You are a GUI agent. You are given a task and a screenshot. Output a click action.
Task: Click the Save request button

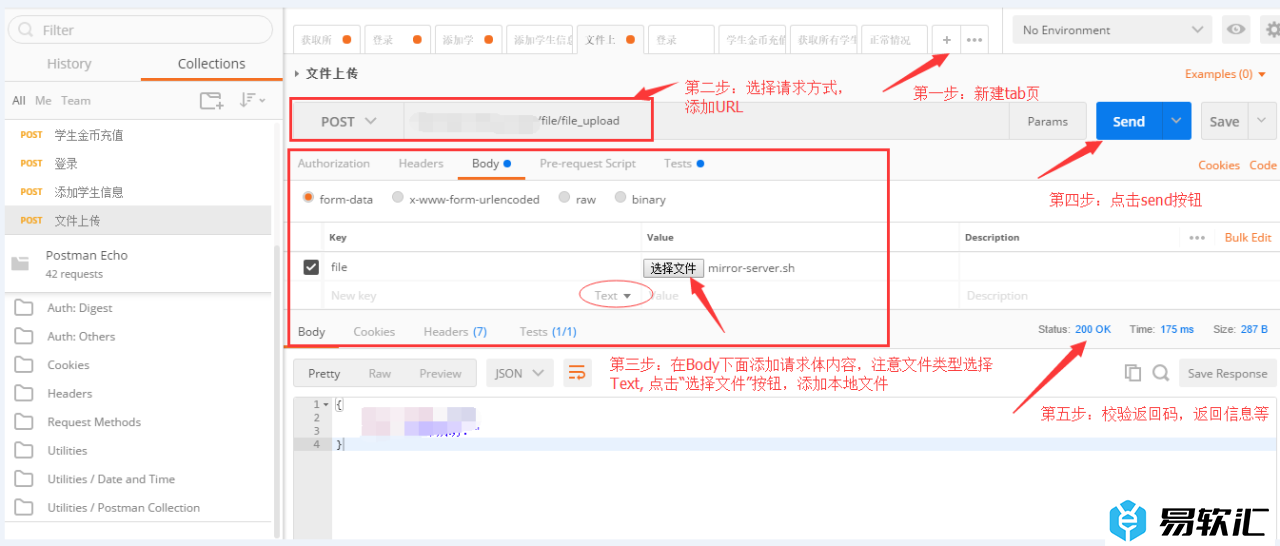(1225, 121)
